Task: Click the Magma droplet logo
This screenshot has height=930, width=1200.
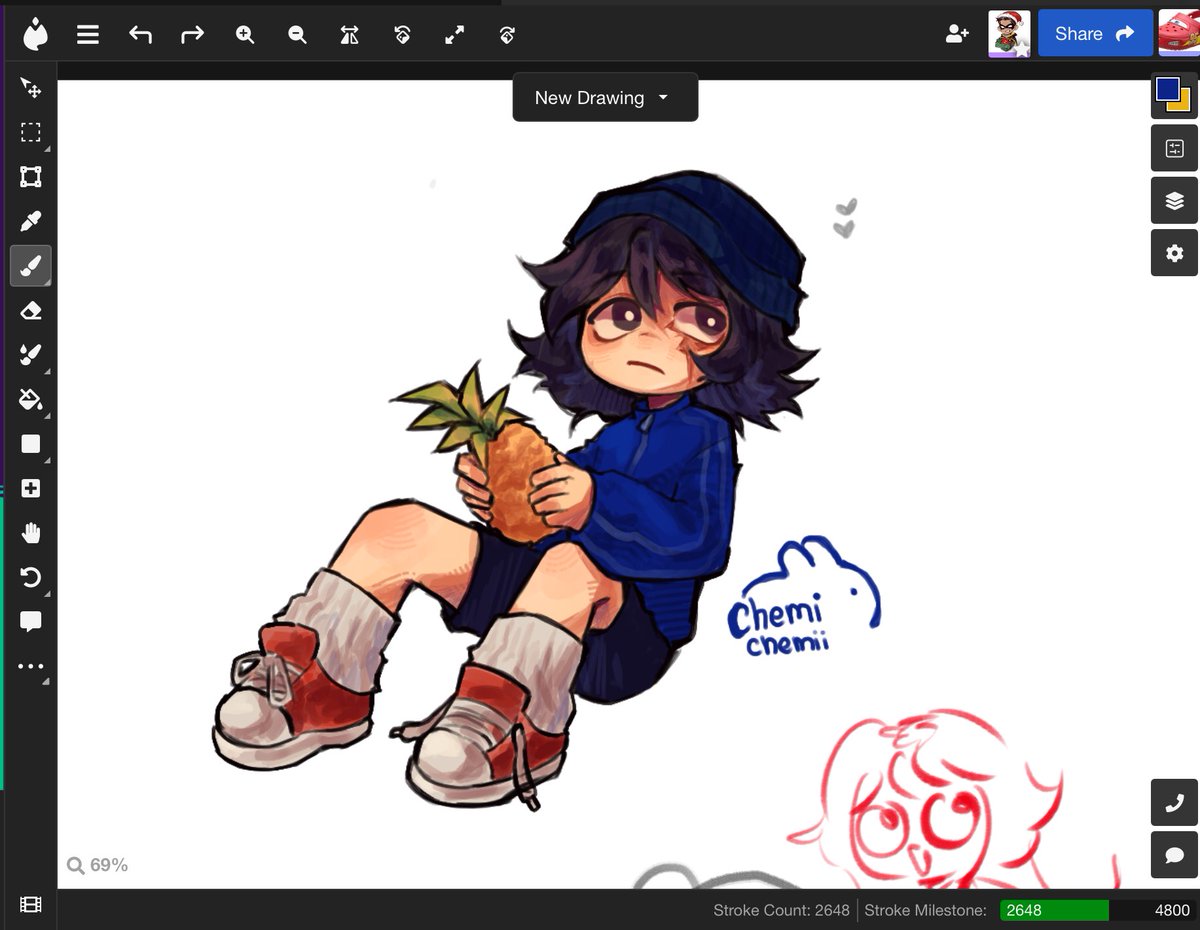Action: 35,34
